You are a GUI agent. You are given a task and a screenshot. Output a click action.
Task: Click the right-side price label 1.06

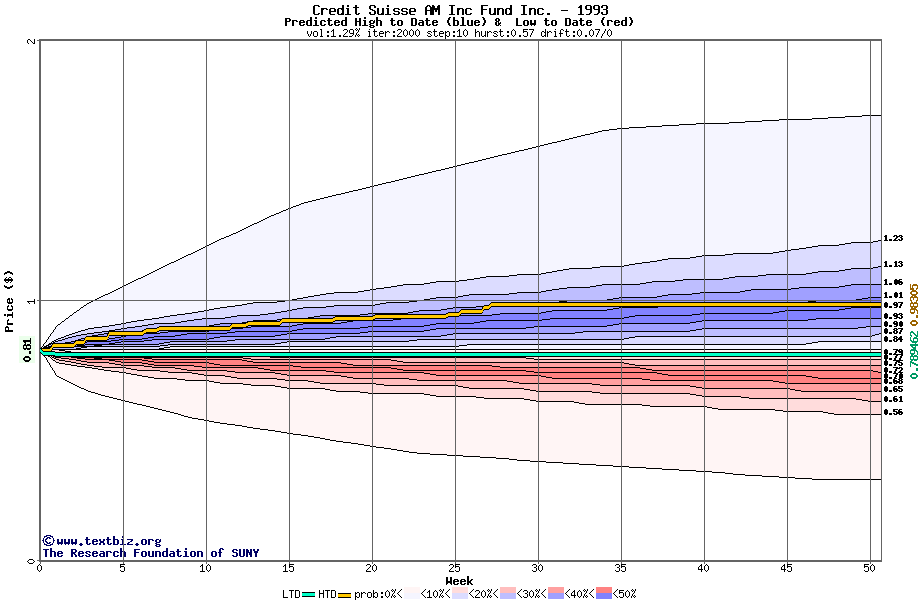click(x=893, y=282)
